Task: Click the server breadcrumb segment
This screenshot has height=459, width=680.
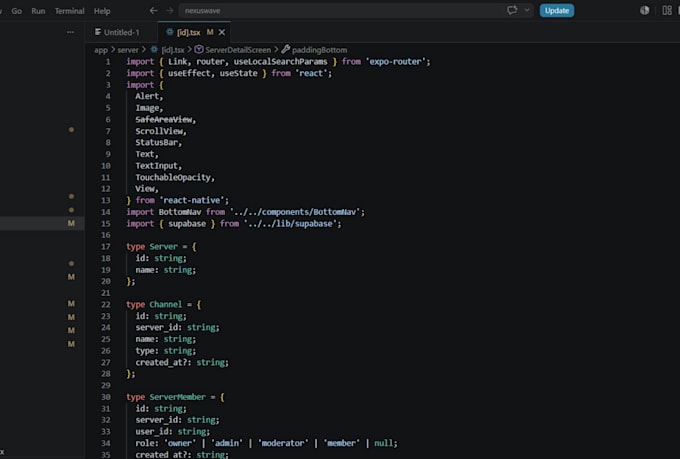Action: click(x=128, y=50)
